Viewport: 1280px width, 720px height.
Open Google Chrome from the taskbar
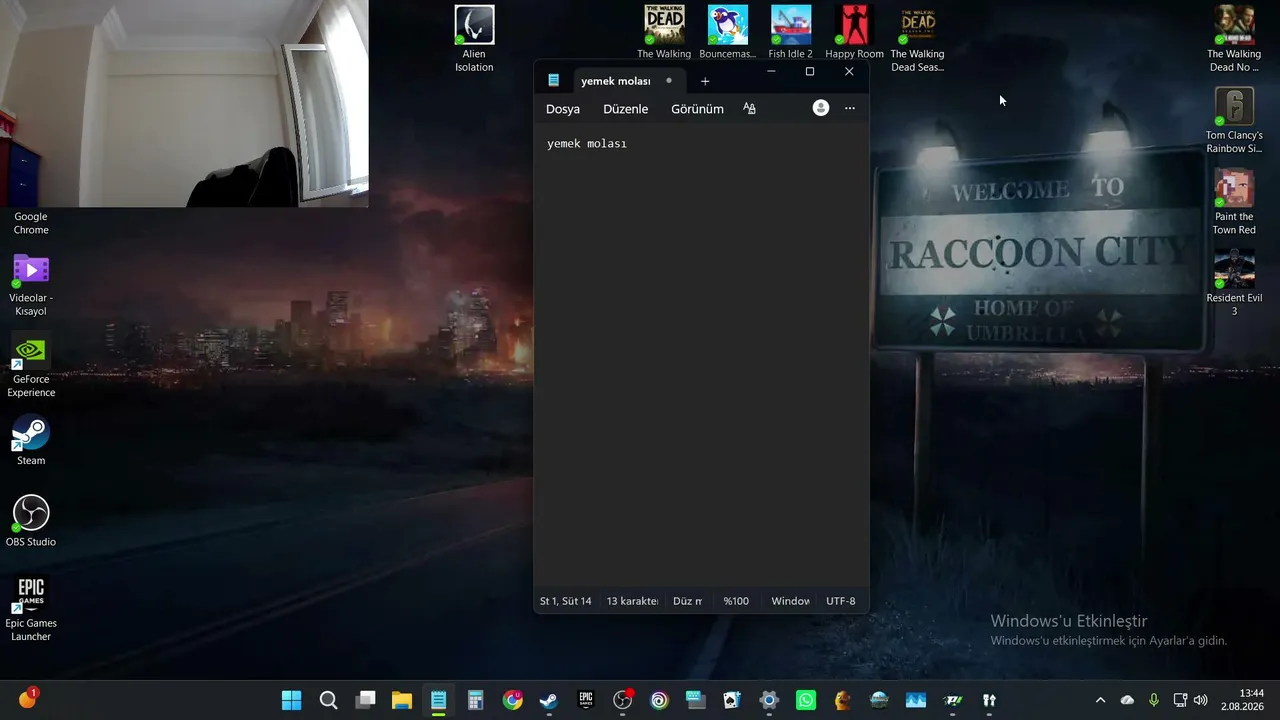(512, 700)
